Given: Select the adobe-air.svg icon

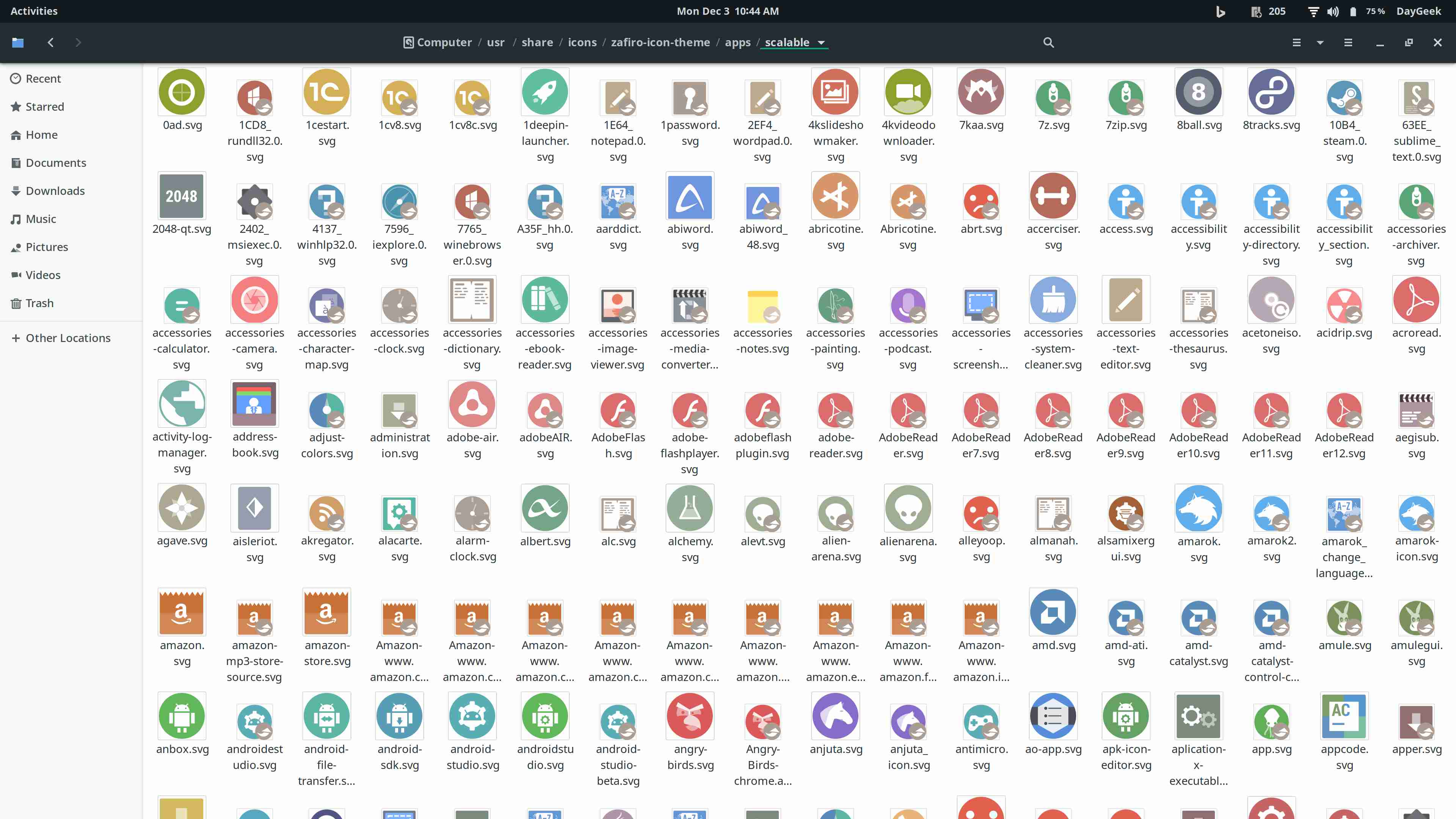Looking at the screenshot, I should pyautogui.click(x=472, y=404).
